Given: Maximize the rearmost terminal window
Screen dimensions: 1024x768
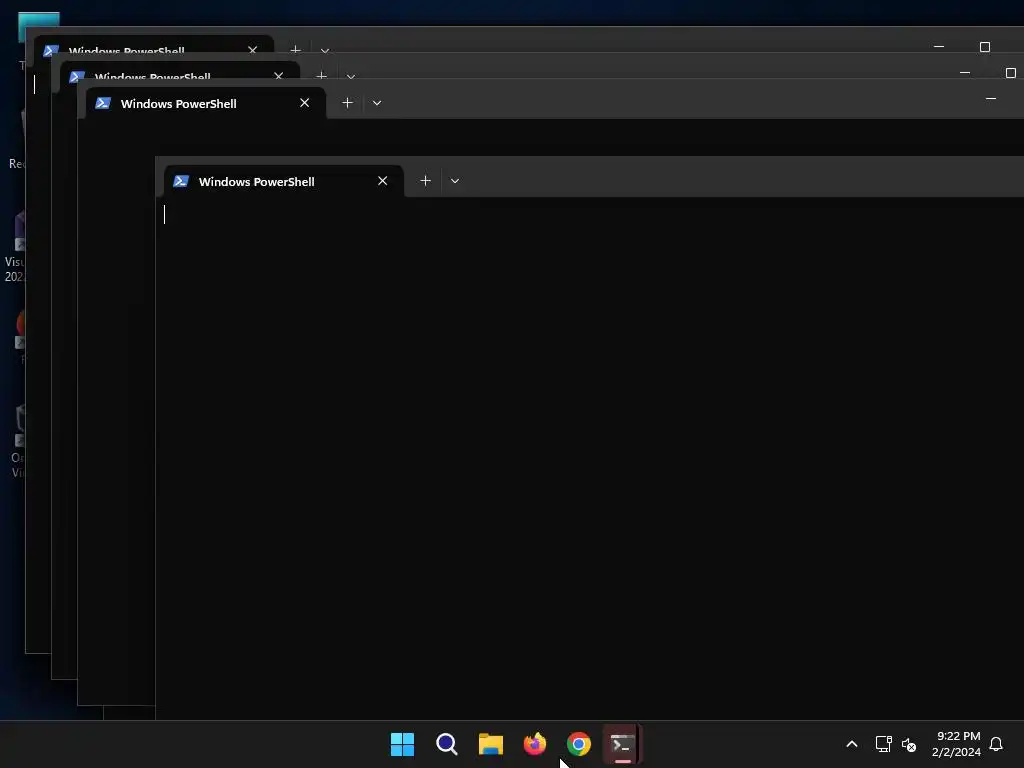Looking at the screenshot, I should [985, 46].
